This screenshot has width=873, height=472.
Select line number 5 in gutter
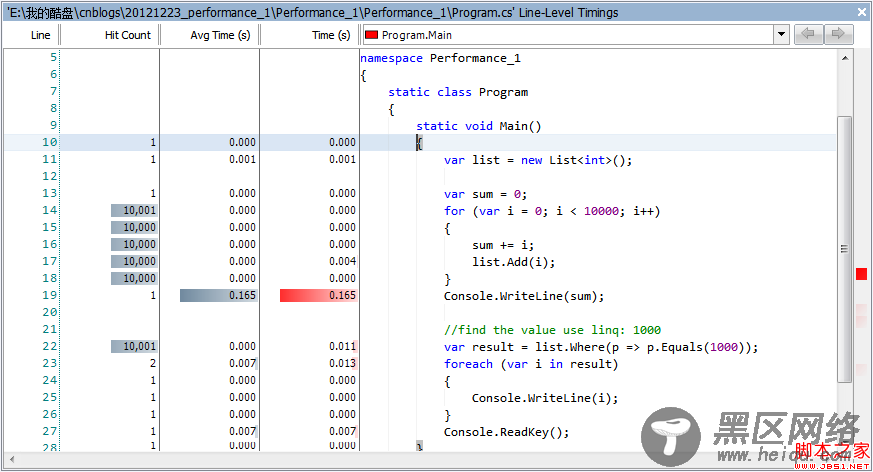pos(53,57)
